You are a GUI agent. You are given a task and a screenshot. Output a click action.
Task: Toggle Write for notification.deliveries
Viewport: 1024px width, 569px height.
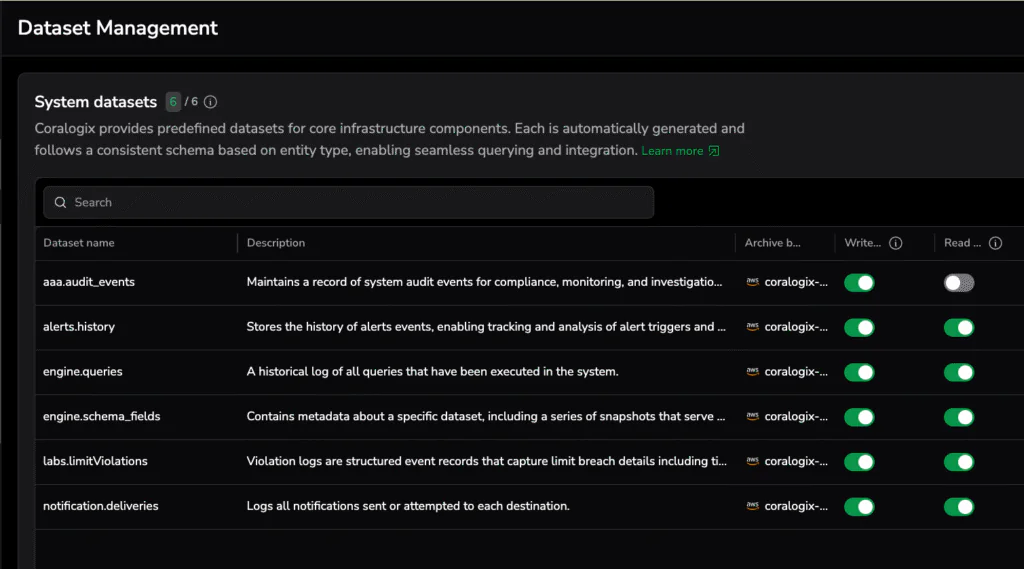click(x=859, y=506)
